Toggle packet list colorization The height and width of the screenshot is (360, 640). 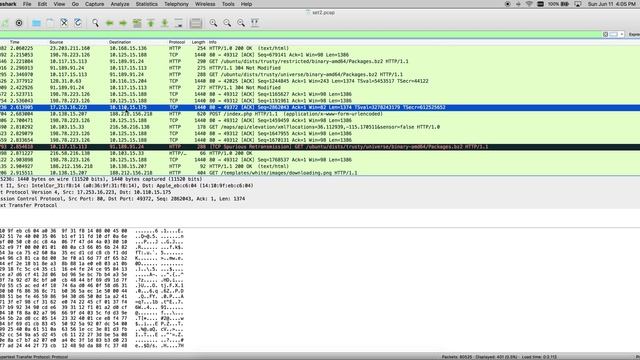click(x=196, y=23)
